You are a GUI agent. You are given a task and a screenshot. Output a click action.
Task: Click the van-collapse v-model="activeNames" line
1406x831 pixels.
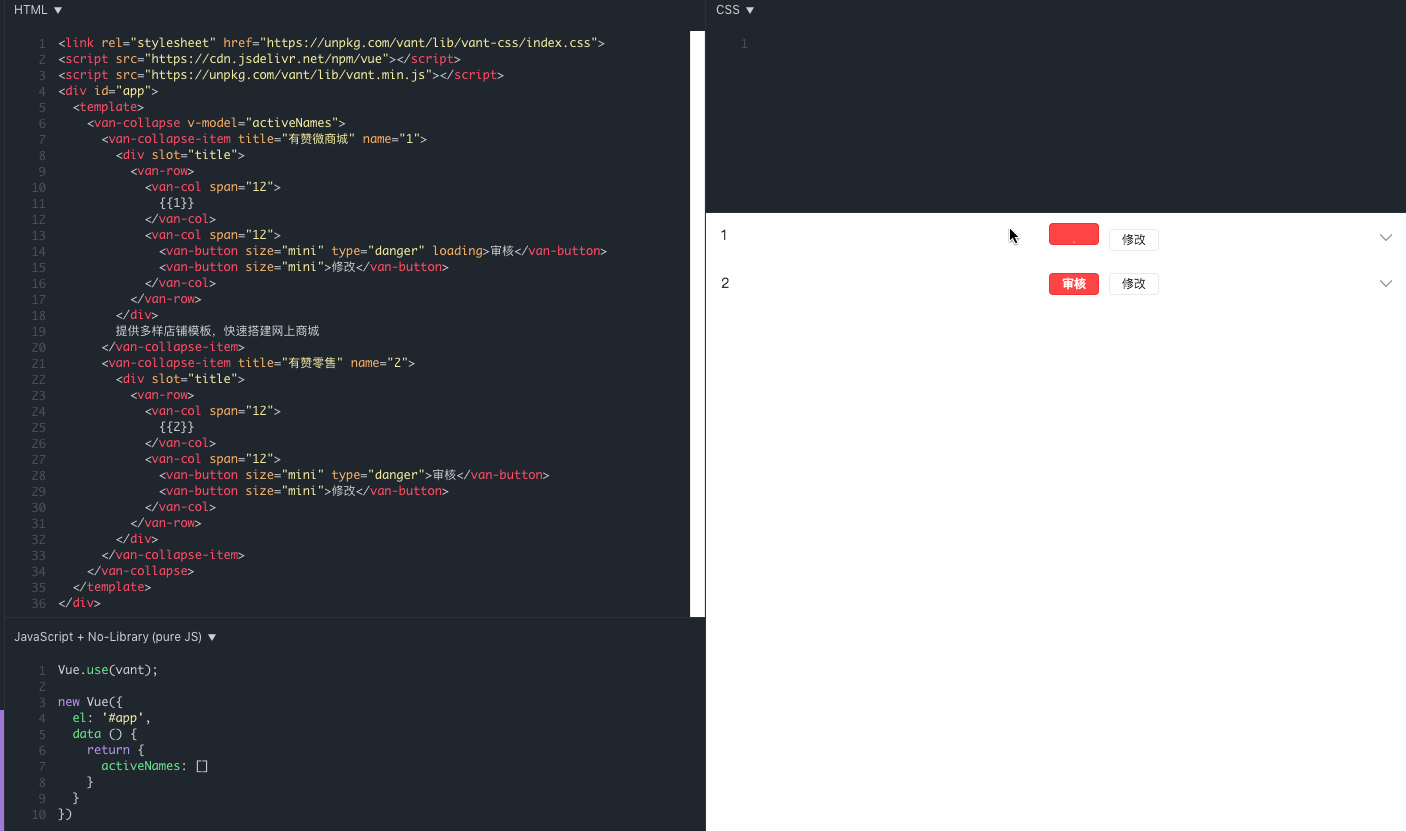[216, 123]
